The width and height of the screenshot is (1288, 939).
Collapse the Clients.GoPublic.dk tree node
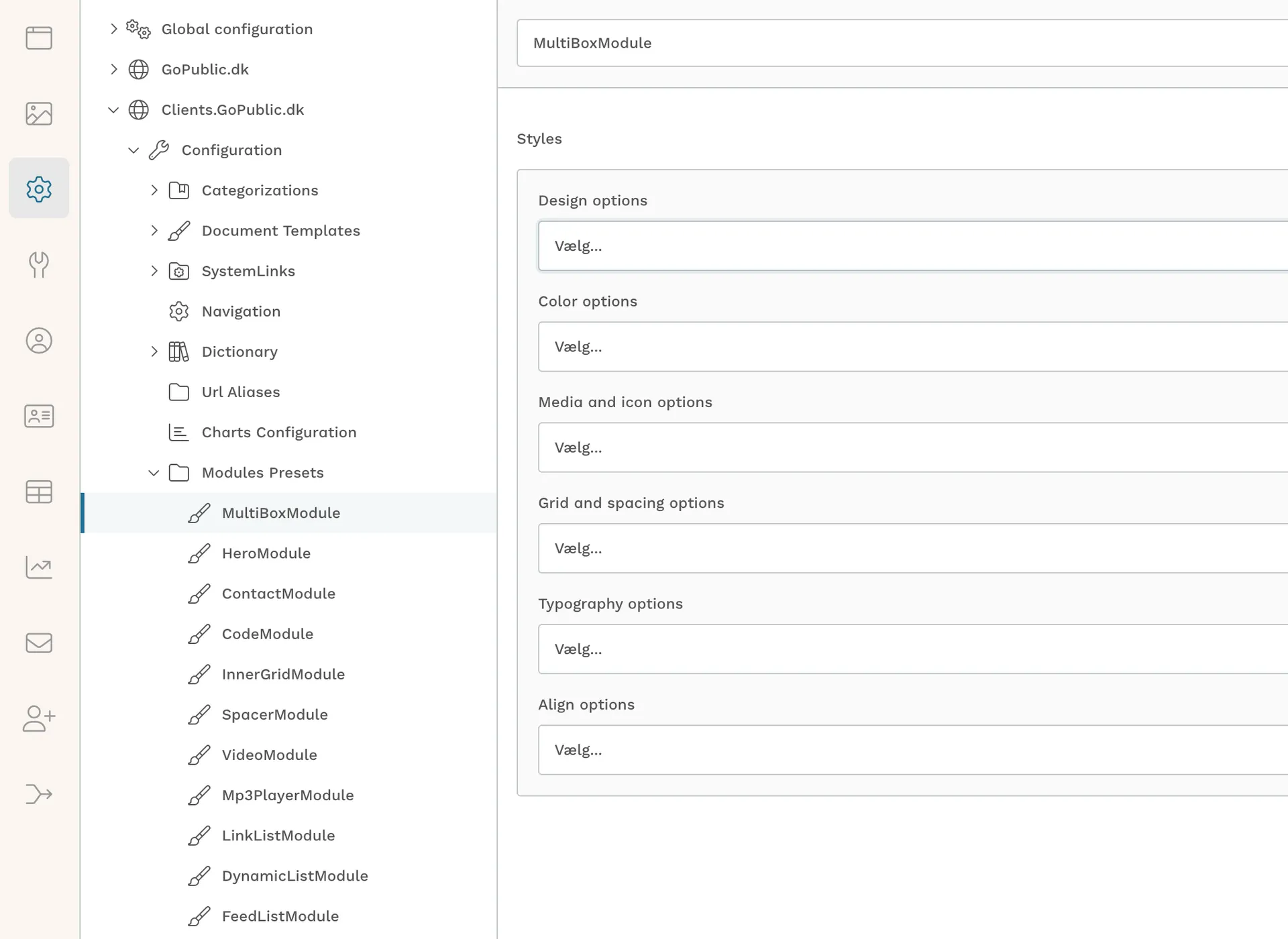pos(113,110)
